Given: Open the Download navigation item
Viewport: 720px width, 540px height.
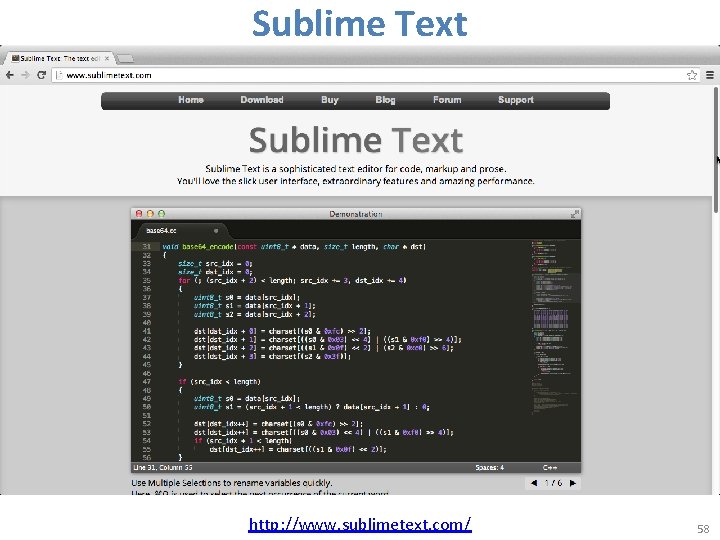Looking at the screenshot, I should pyautogui.click(x=262, y=100).
